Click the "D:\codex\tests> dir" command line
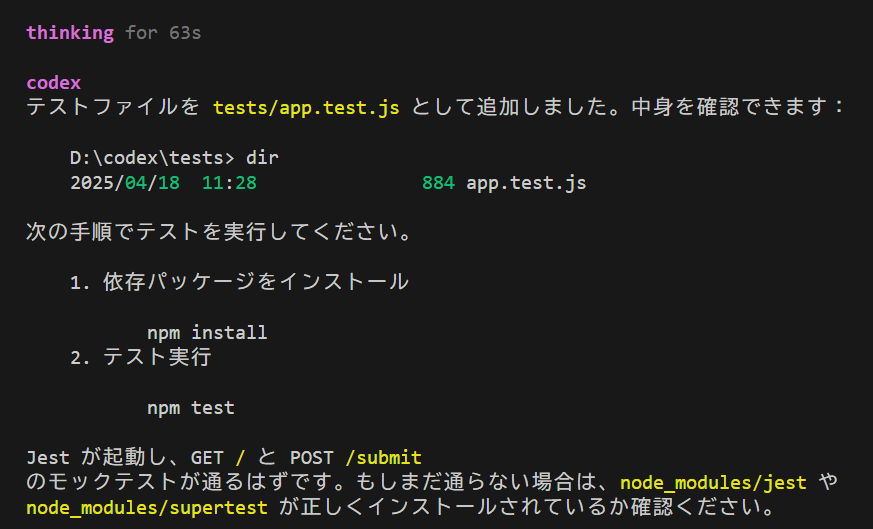Image resolution: width=873 pixels, height=529 pixels. coord(174,158)
